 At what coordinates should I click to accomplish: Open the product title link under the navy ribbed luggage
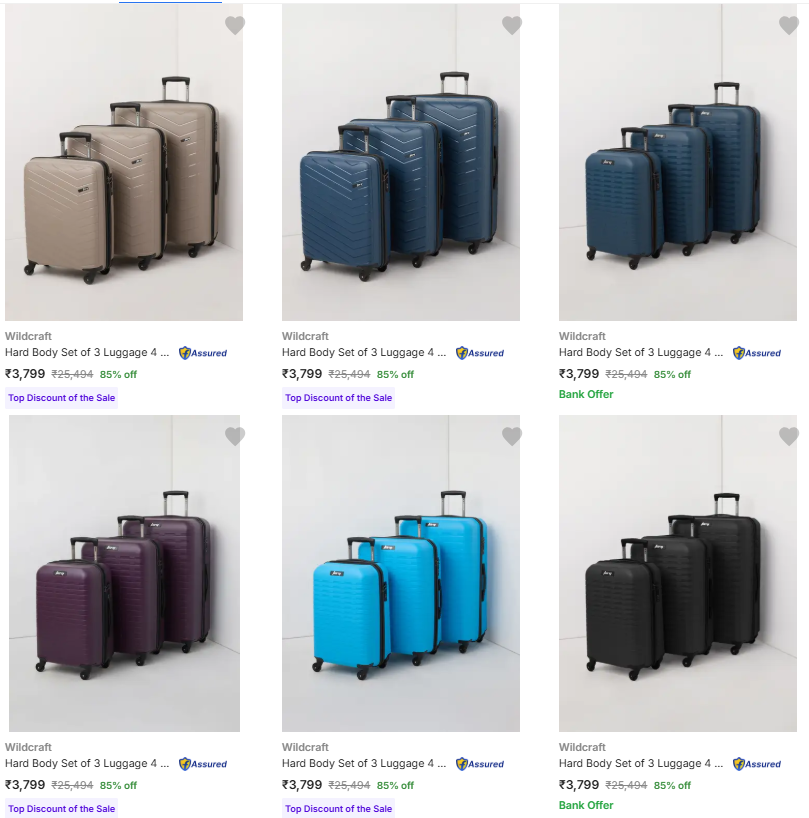click(x=640, y=352)
